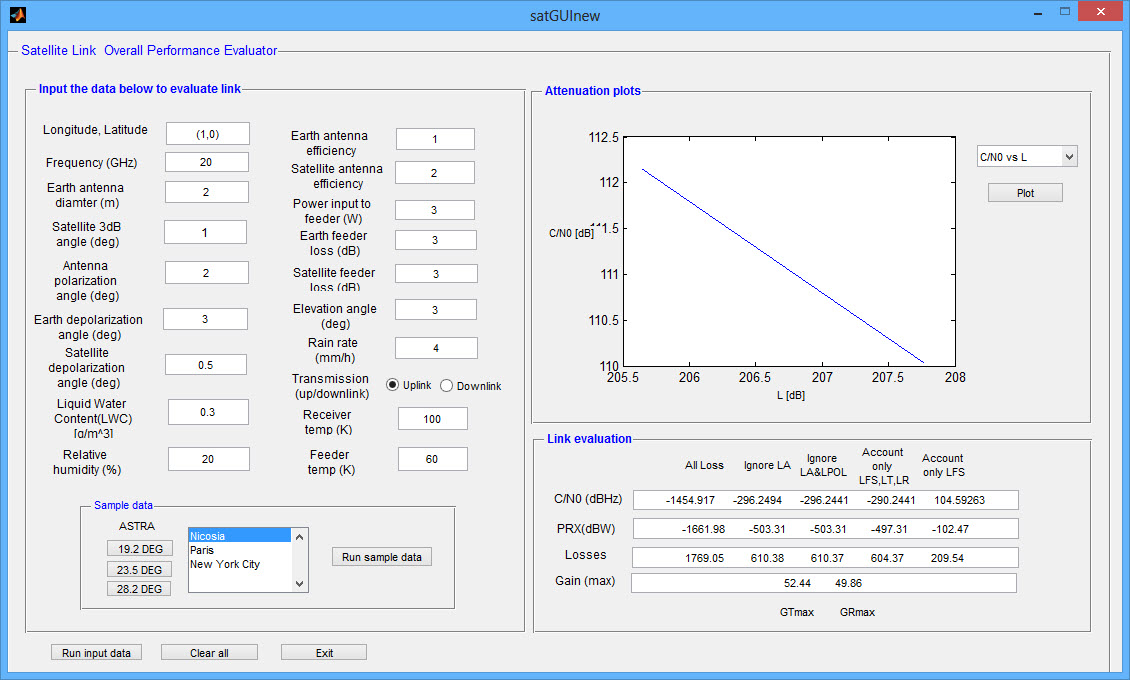Click GRmax gain value 49.86
The image size is (1130, 680).
point(848,583)
